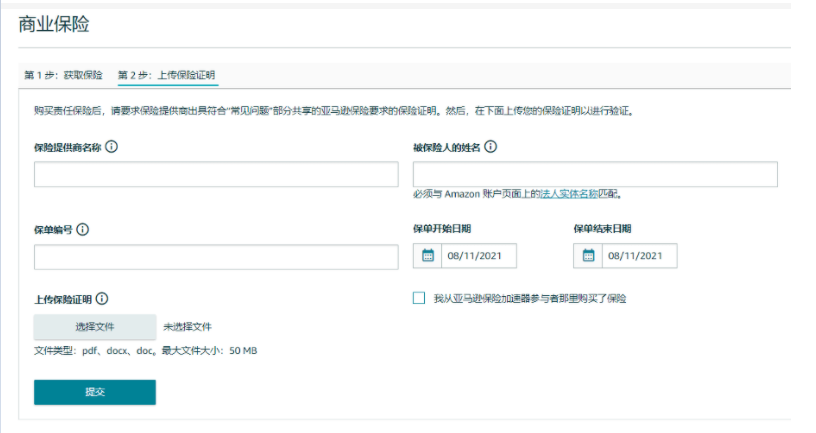Open info icon beside 上传保险证明

click(x=102, y=299)
